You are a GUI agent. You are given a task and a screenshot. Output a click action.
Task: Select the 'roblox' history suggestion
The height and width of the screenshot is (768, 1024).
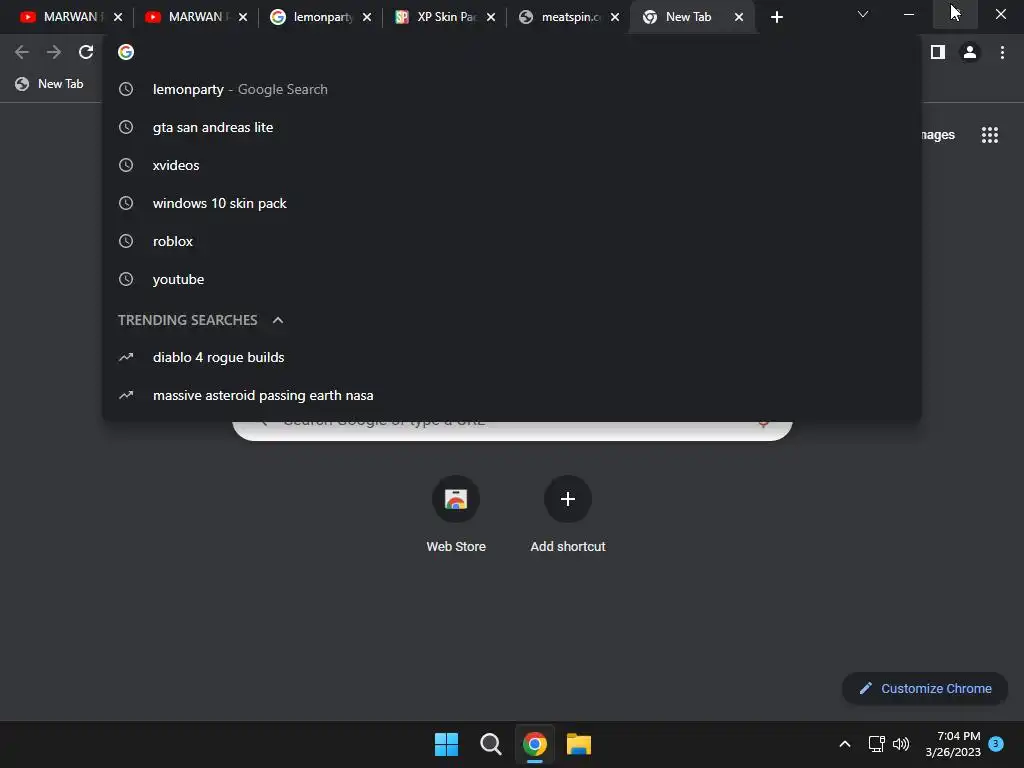pyautogui.click(x=512, y=241)
